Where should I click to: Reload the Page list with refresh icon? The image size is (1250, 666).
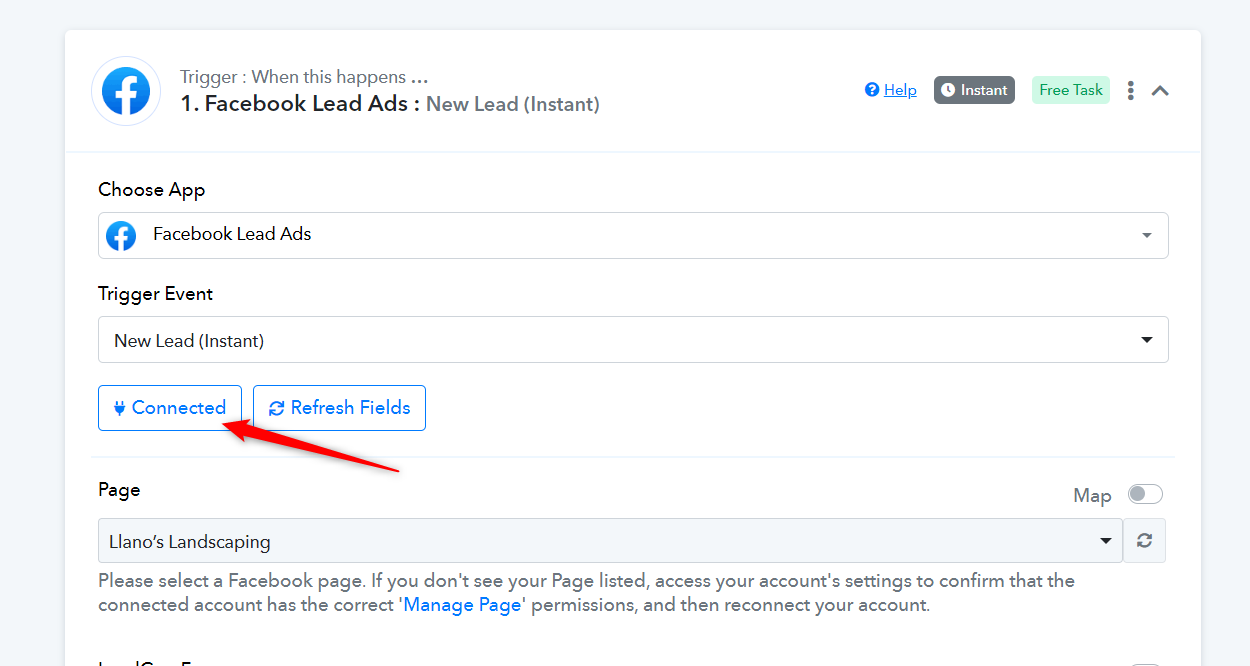(1145, 541)
